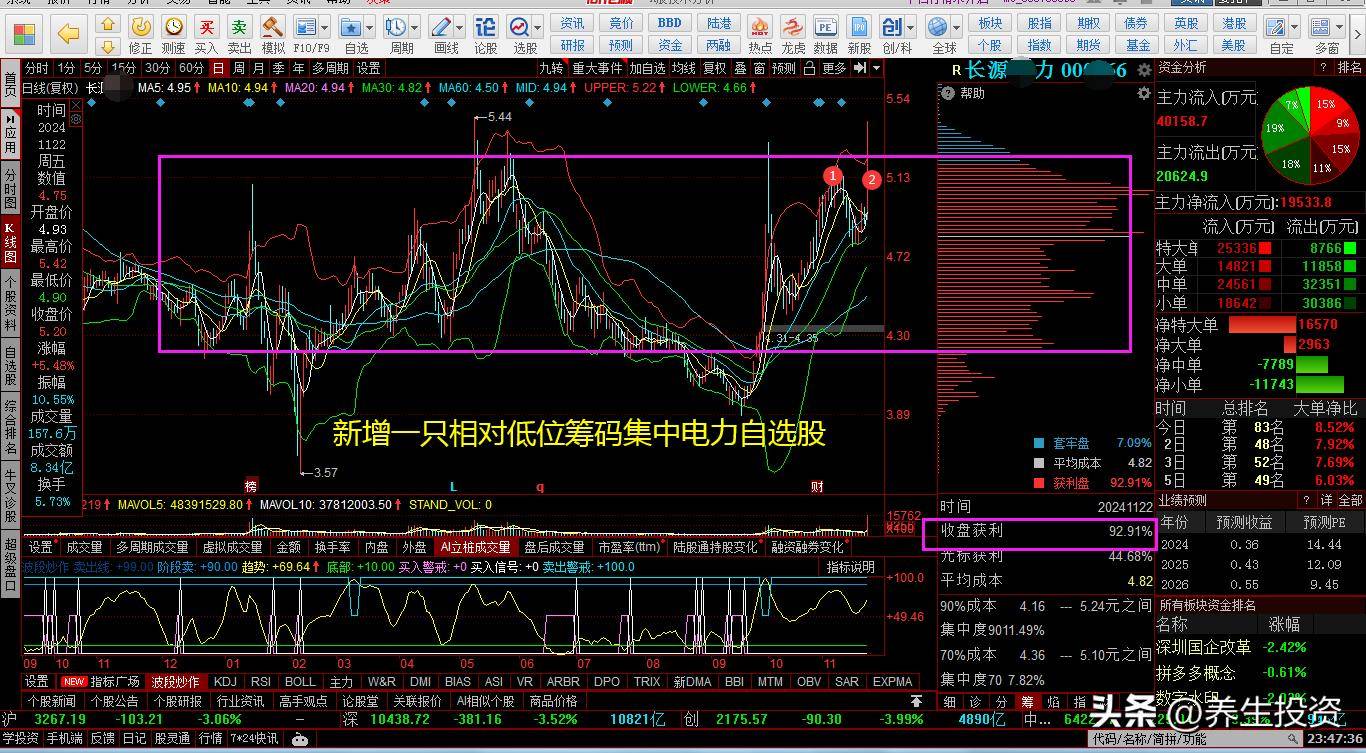Viewport: 1366px width, 753px height.
Task: Select the 画线 drawing pencil tool
Action: (x=442, y=27)
